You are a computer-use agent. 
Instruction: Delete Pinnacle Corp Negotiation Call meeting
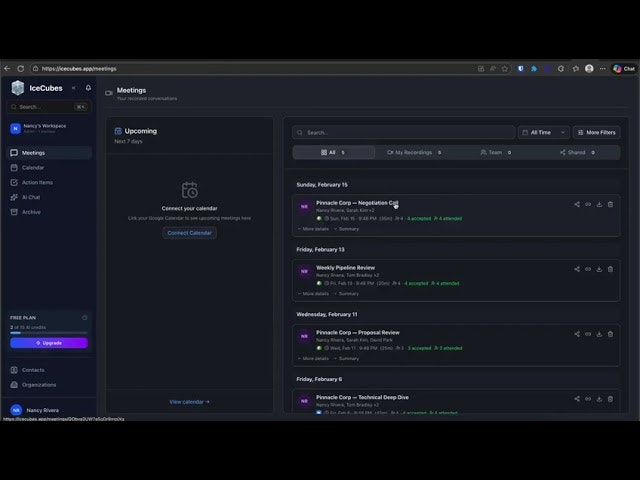click(610, 204)
